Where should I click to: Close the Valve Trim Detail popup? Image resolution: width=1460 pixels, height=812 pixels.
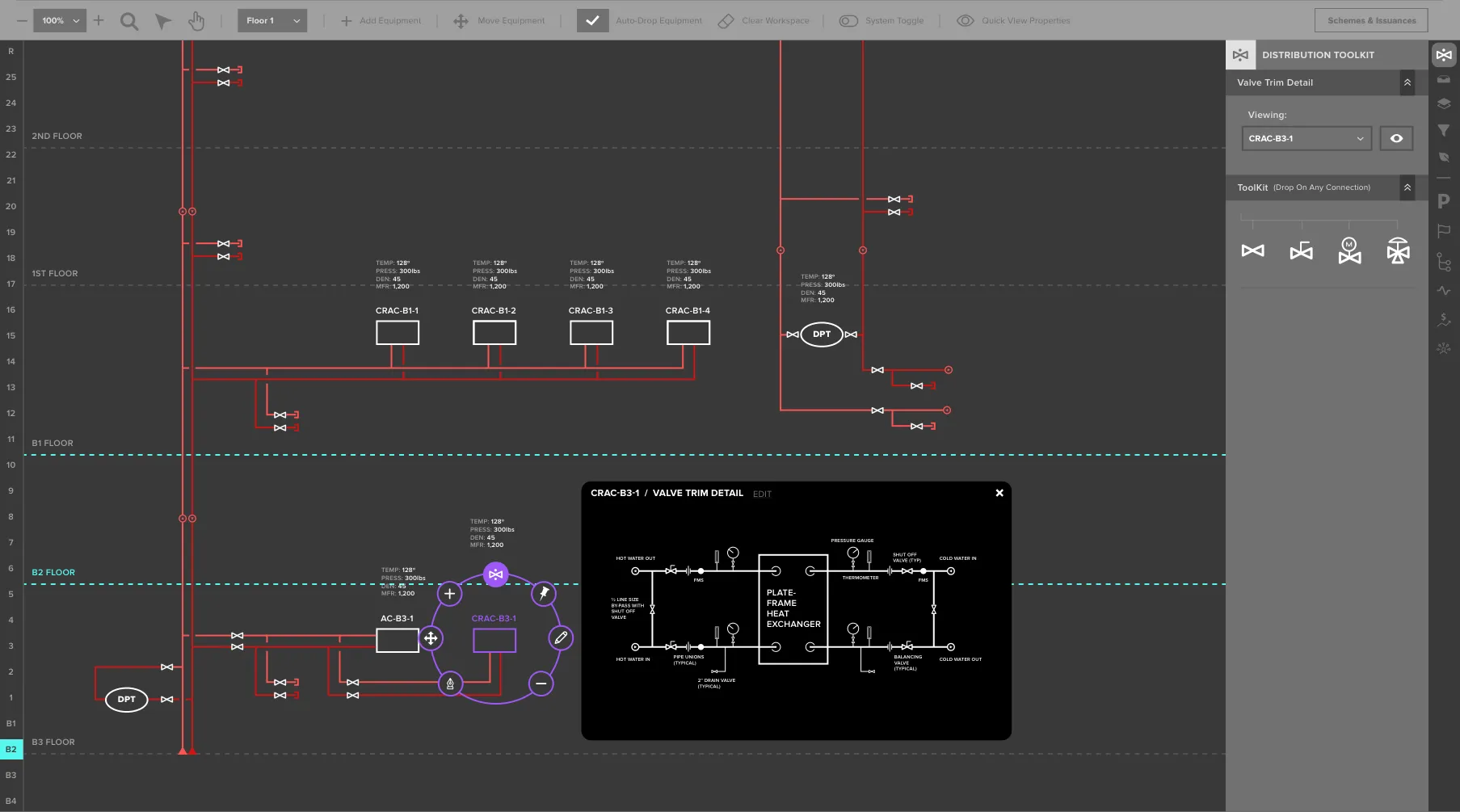pyautogui.click(x=999, y=493)
